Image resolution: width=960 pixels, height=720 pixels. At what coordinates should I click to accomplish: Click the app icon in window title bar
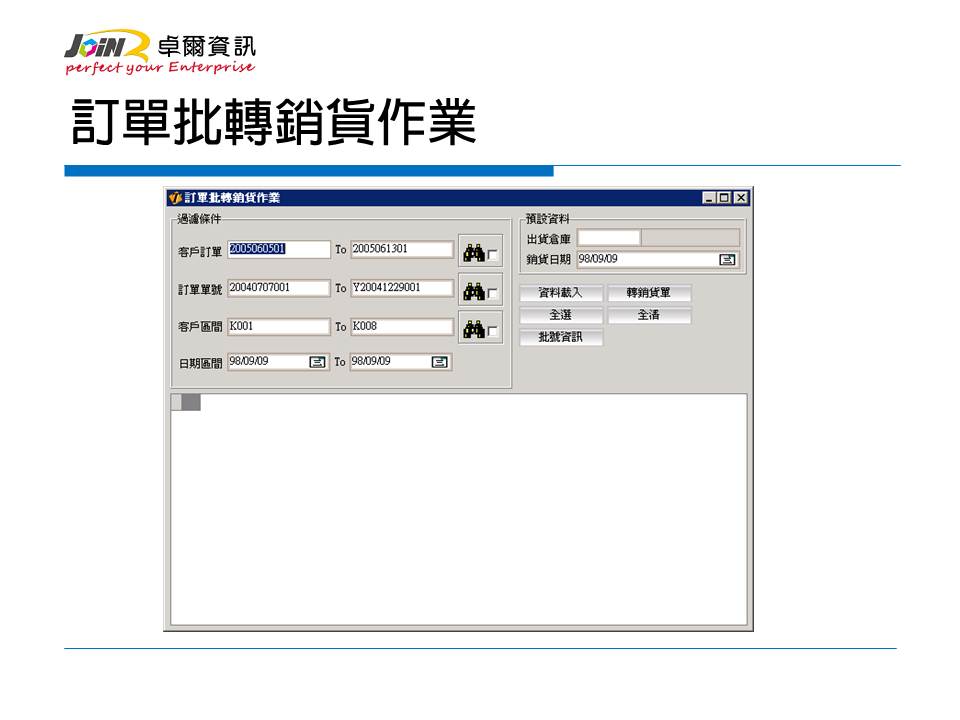[x=175, y=198]
